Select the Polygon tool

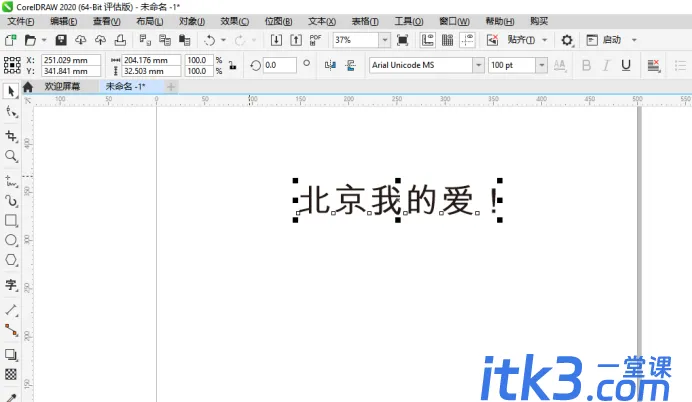(x=11, y=260)
